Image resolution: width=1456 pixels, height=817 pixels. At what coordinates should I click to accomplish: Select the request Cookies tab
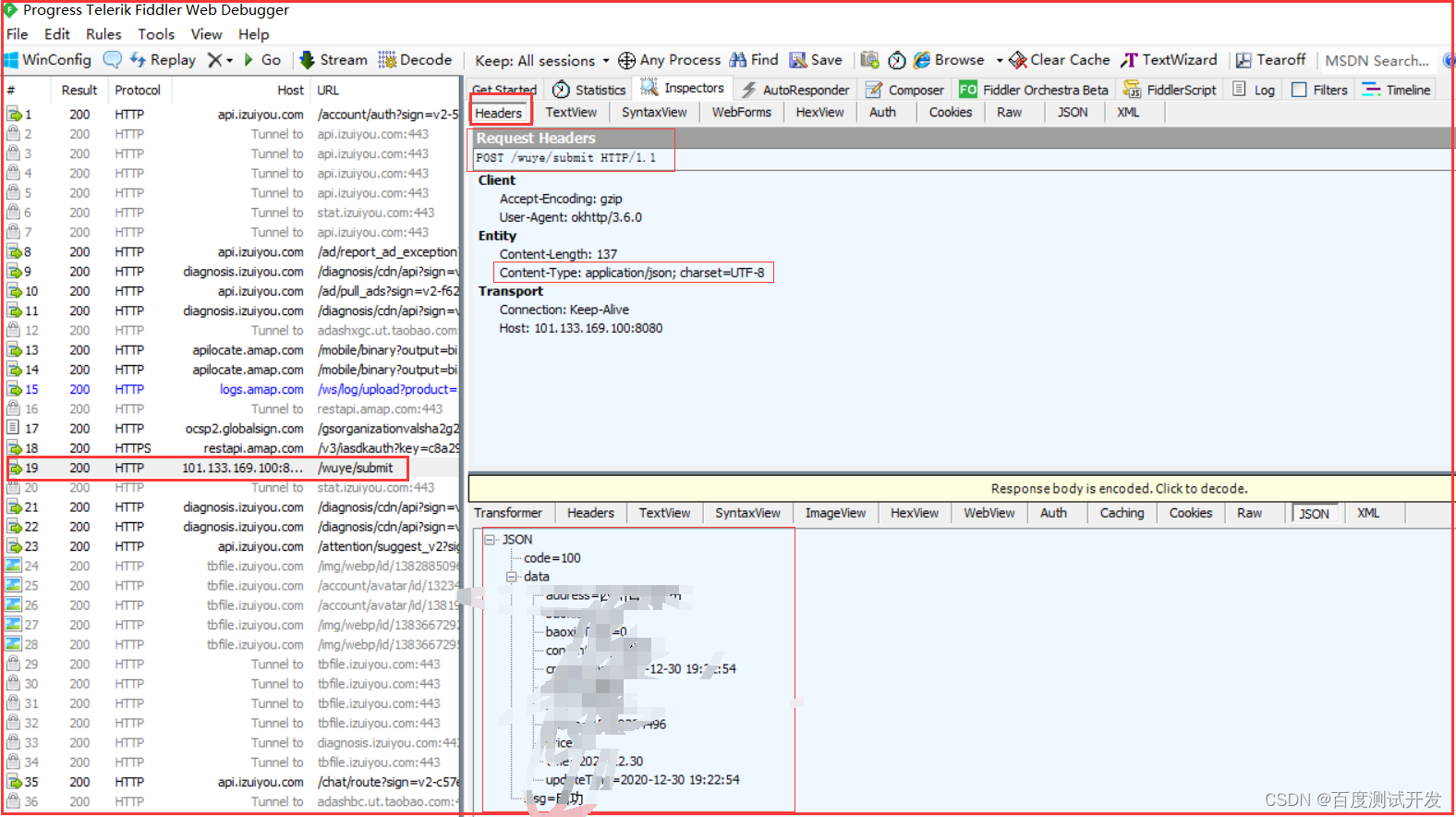pos(951,113)
